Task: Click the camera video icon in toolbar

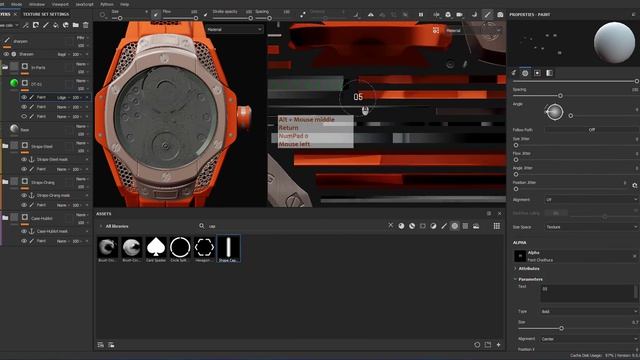Action: 460,15
